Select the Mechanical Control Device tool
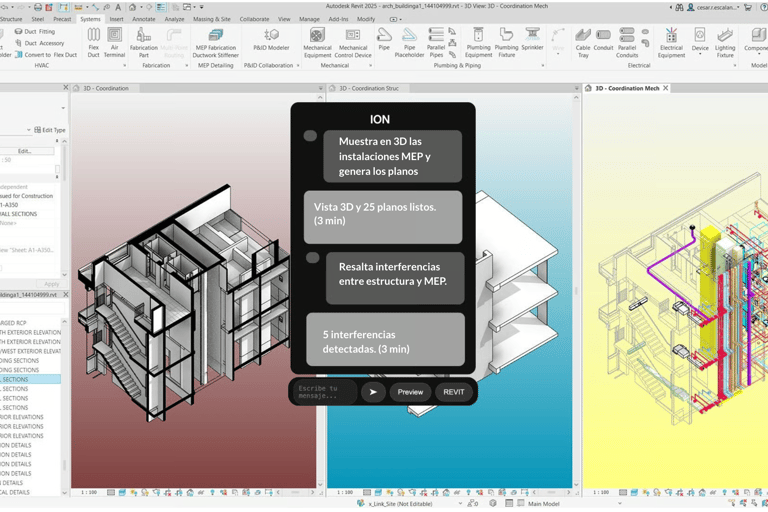This screenshot has width=768, height=512. coord(353,43)
